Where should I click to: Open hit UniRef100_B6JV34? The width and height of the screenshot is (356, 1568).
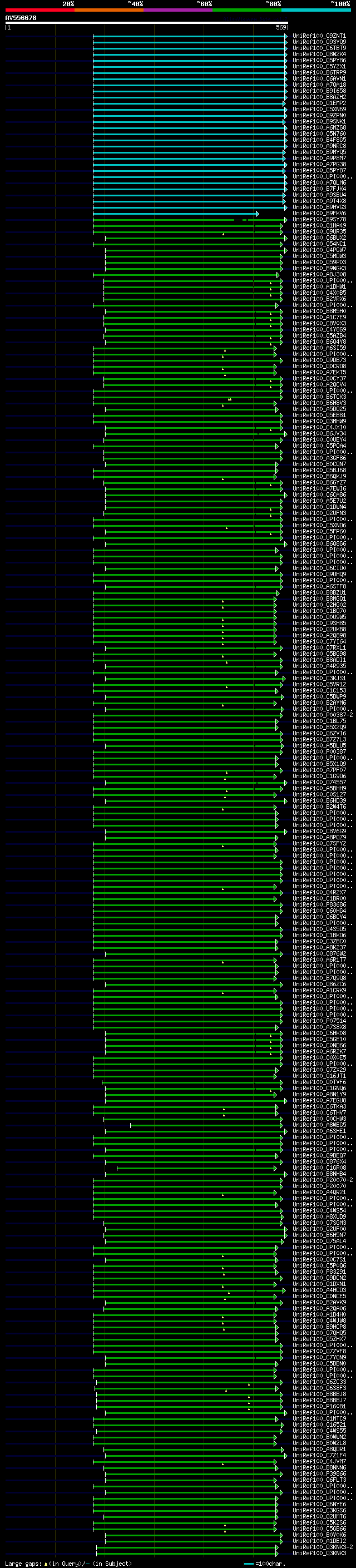[319, 433]
